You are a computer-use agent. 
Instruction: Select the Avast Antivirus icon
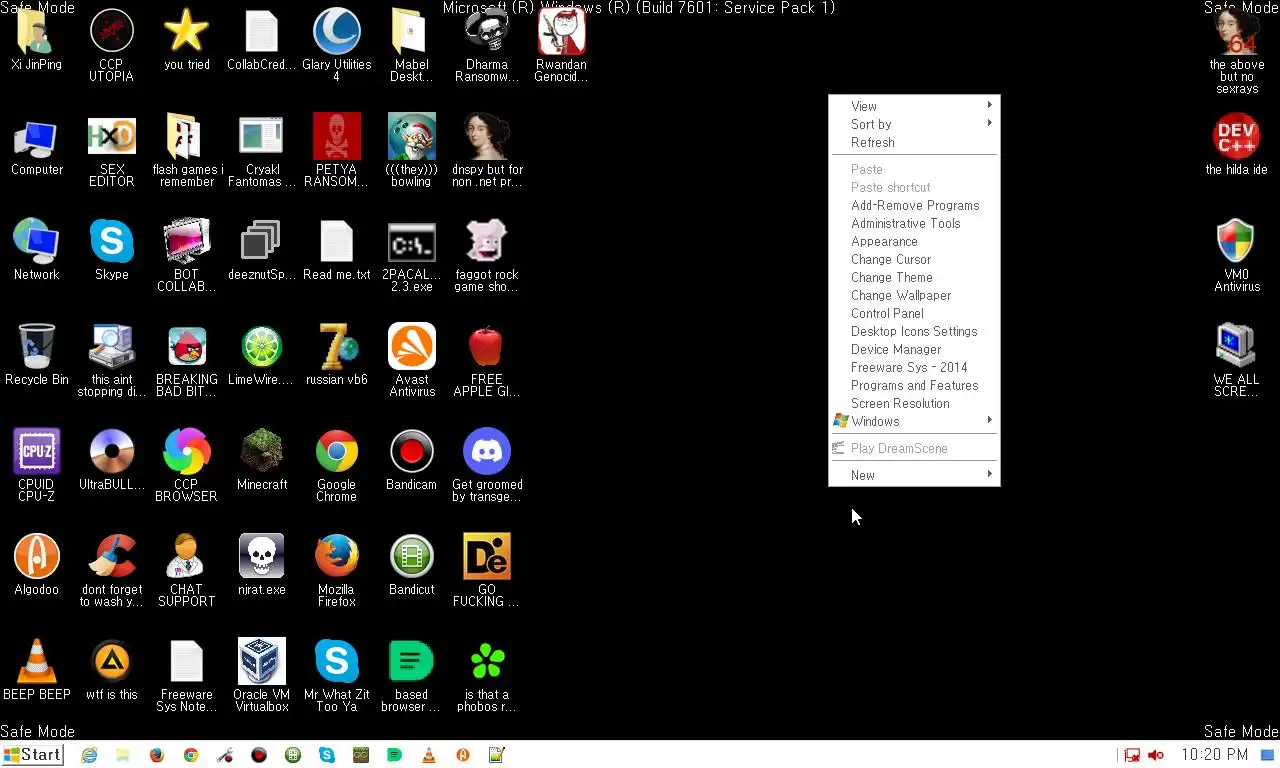[x=411, y=360]
